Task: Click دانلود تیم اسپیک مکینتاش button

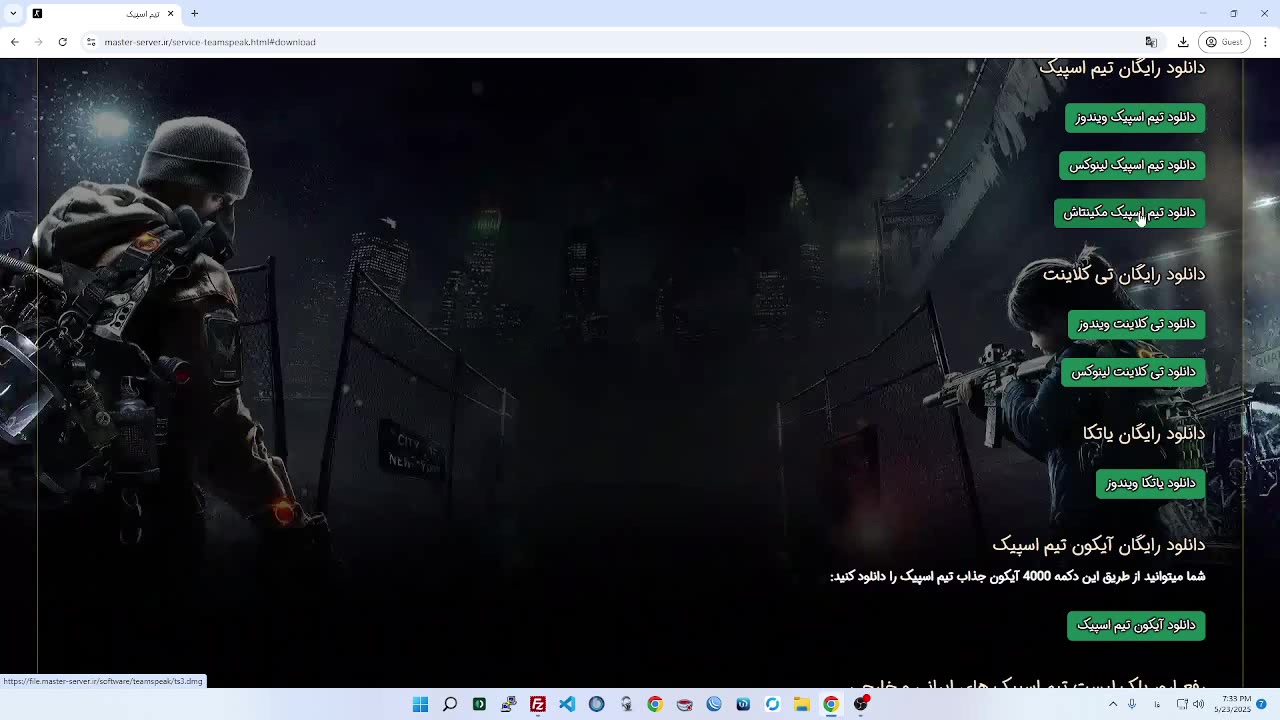Action: tap(1129, 213)
